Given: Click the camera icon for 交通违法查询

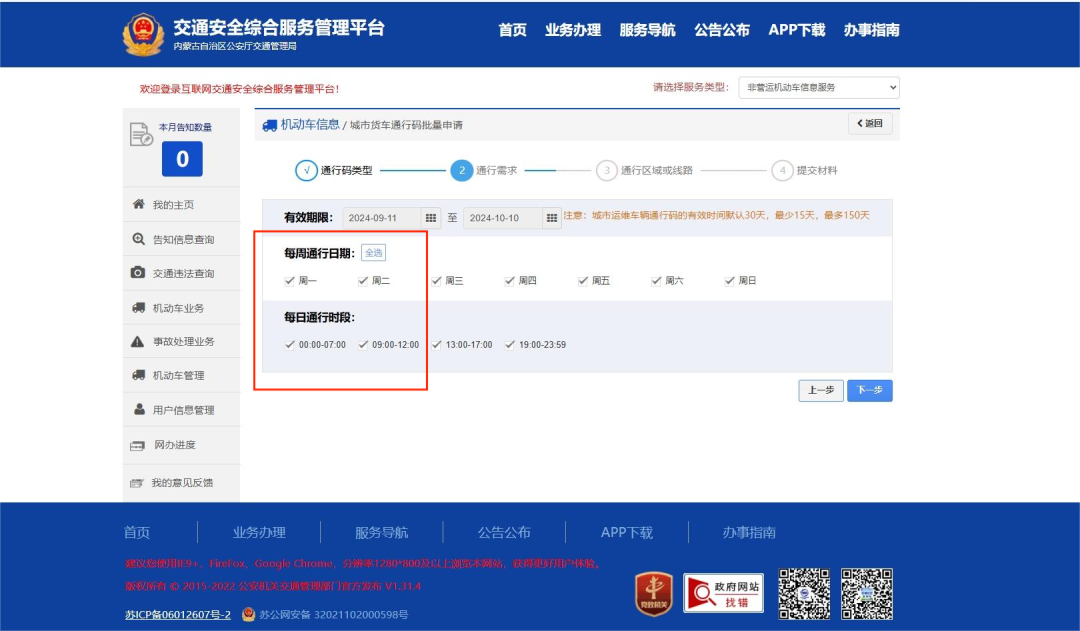Looking at the screenshot, I should (x=139, y=273).
